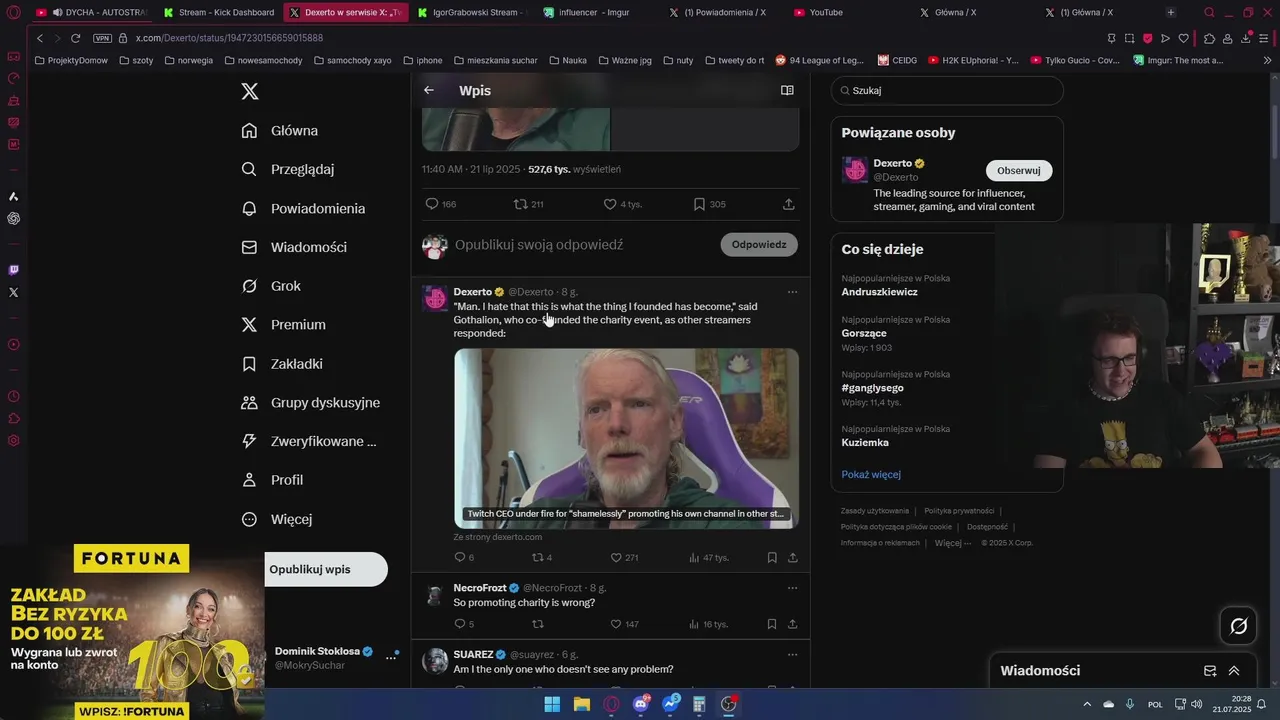Open reader view icon beside Wpis header
Viewport: 1280px width, 720px height.
pyautogui.click(x=787, y=90)
